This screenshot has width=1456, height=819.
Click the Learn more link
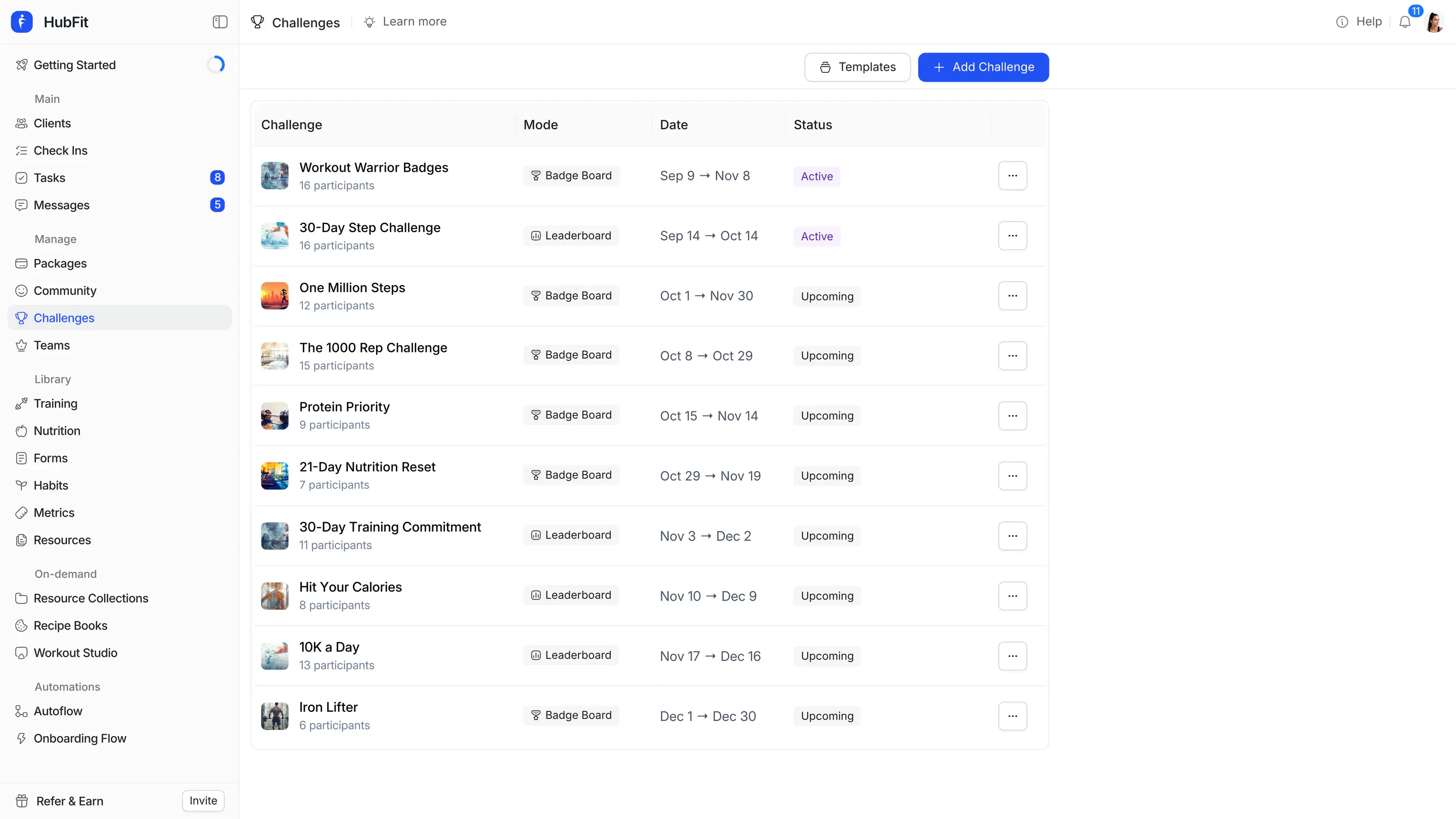(404, 21)
